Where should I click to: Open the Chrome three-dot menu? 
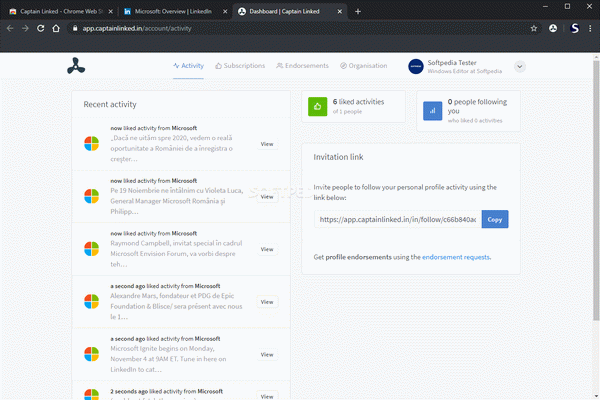(590, 28)
